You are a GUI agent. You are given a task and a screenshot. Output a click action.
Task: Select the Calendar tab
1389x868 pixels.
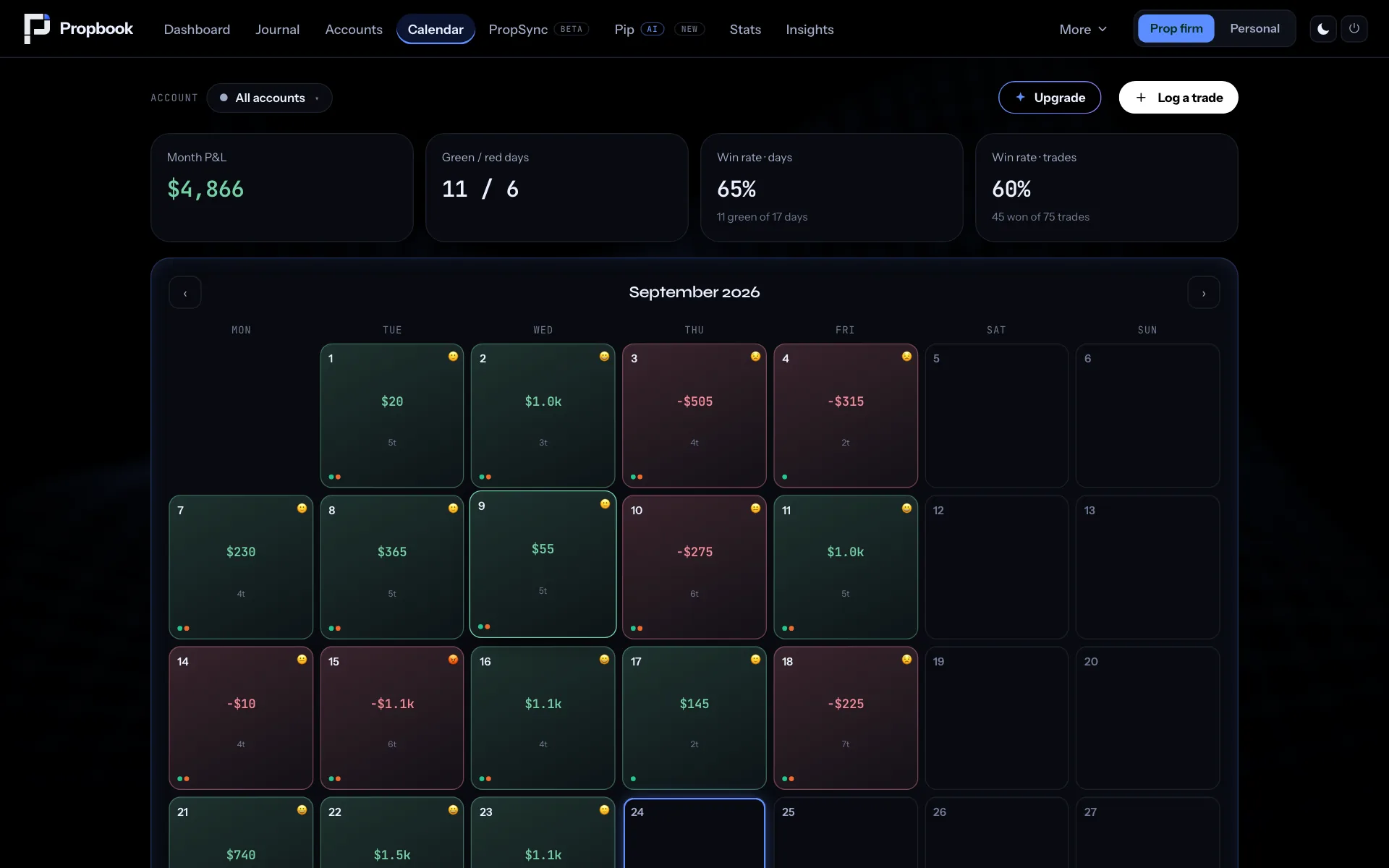[436, 30]
